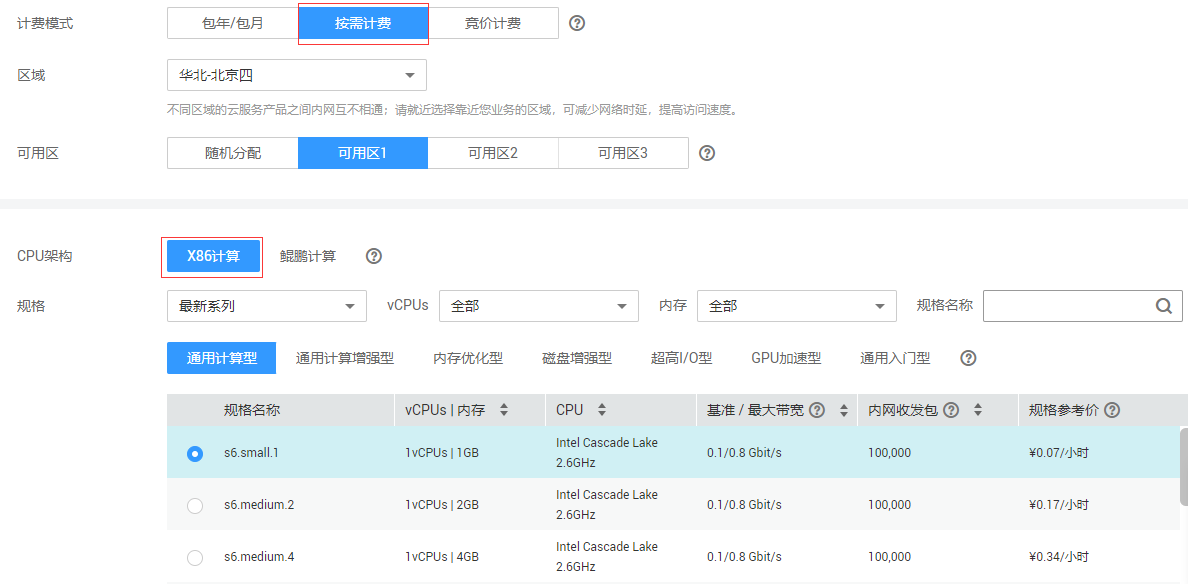Click price ¥0.17/小时
The image size is (1188, 584).
click(1059, 505)
